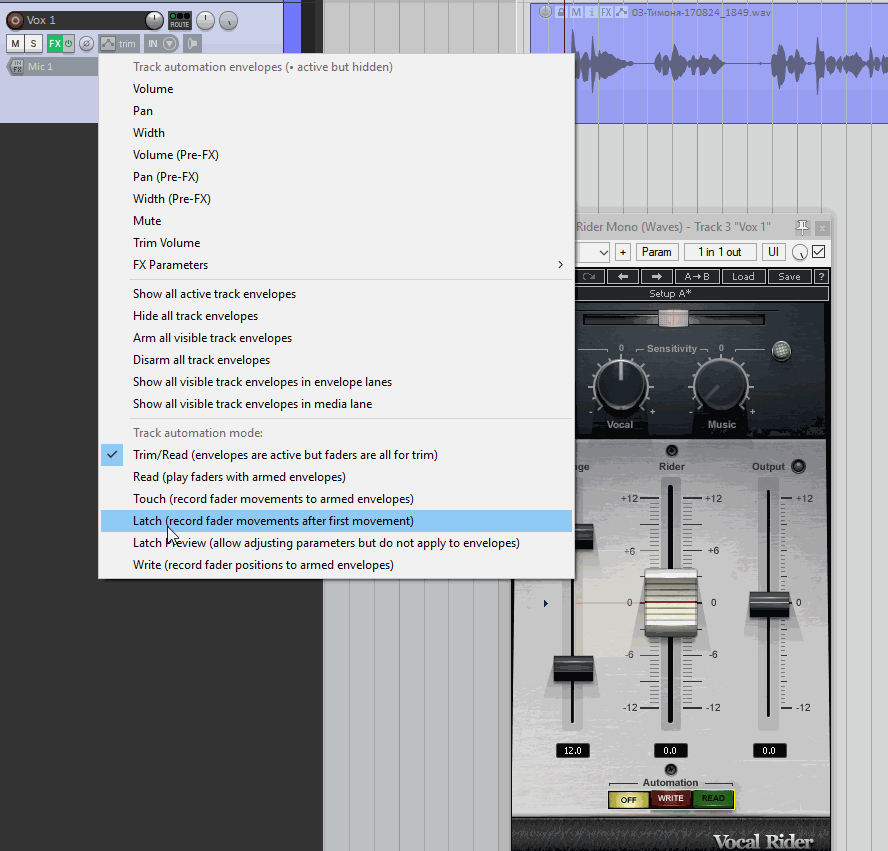This screenshot has height=851, width=888.
Task: Select Latch automation mode
Action: click(x=336, y=521)
